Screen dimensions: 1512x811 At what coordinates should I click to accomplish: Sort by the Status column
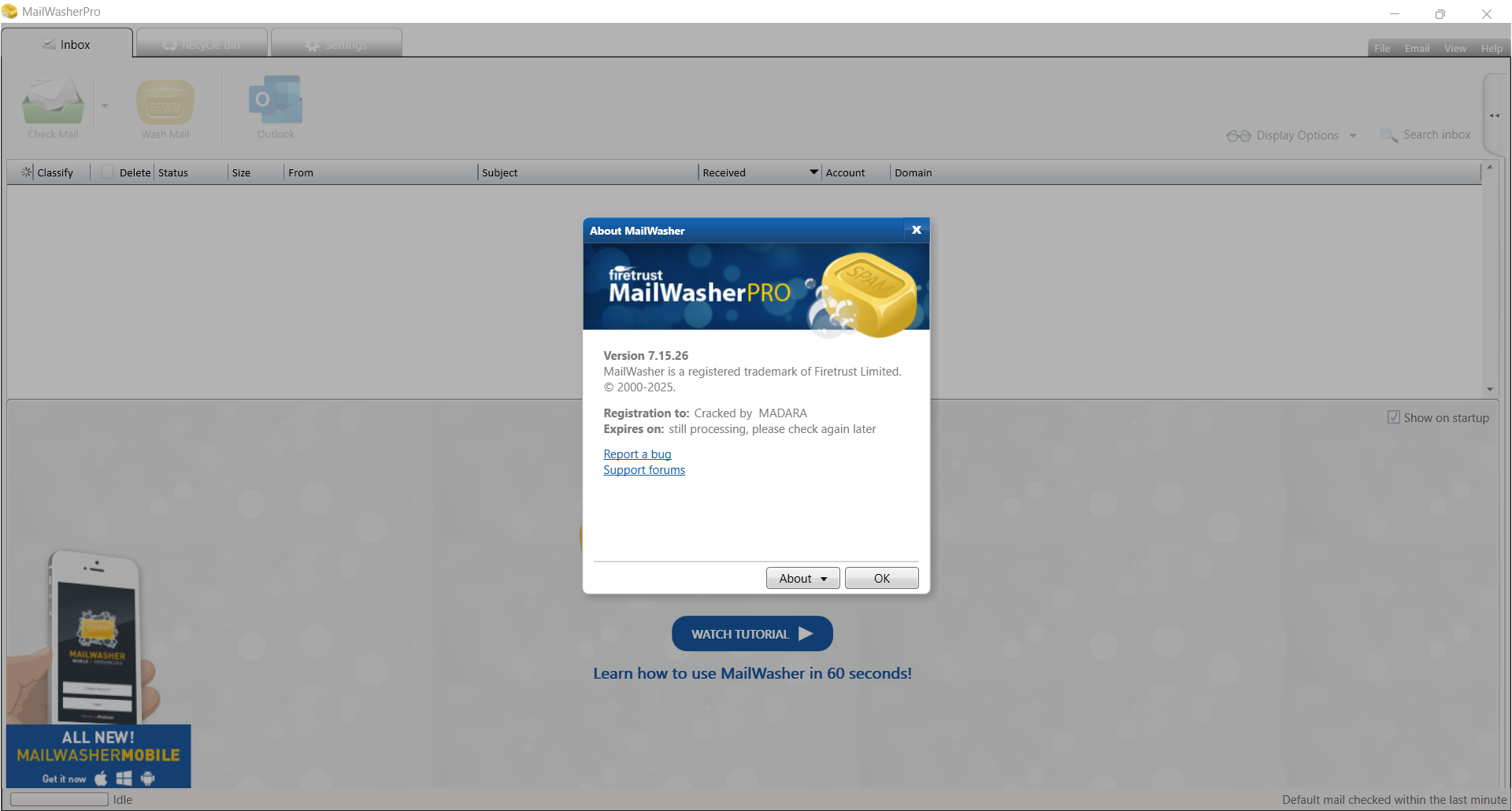[x=173, y=172]
